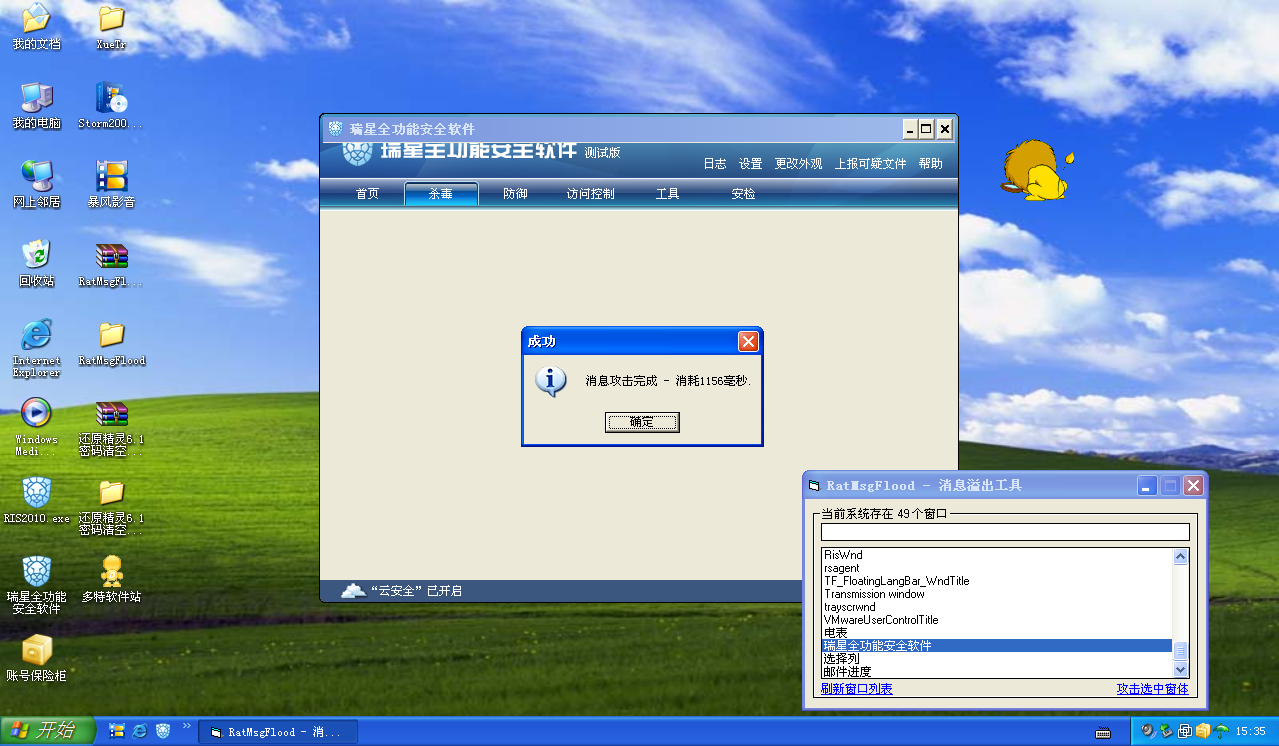Click 上报可疑文件 in Rising header
Viewport: 1279px width, 746px height.
(x=871, y=164)
